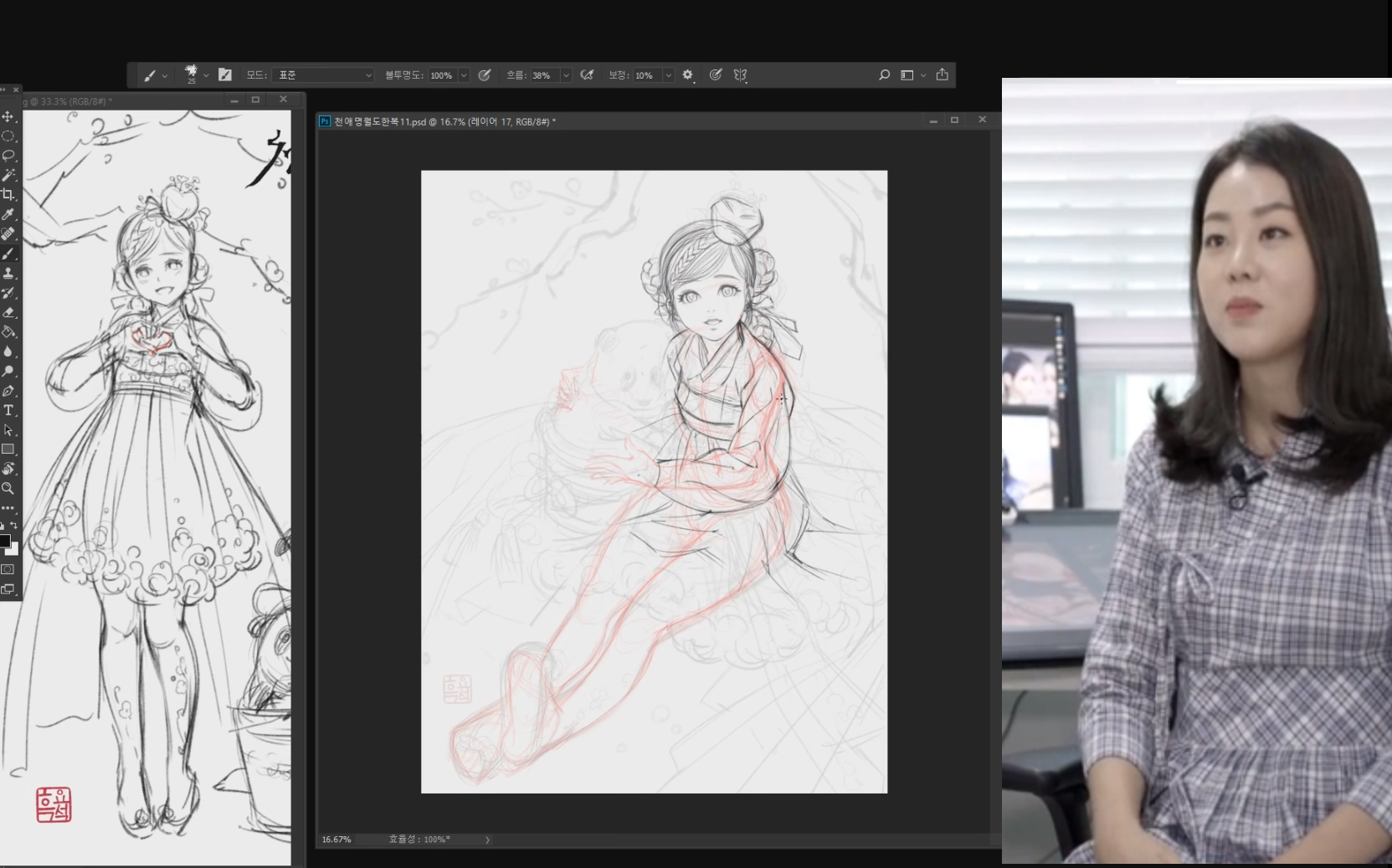The height and width of the screenshot is (868, 1392).
Task: Select the Magic Wand tool
Action: coord(8,175)
